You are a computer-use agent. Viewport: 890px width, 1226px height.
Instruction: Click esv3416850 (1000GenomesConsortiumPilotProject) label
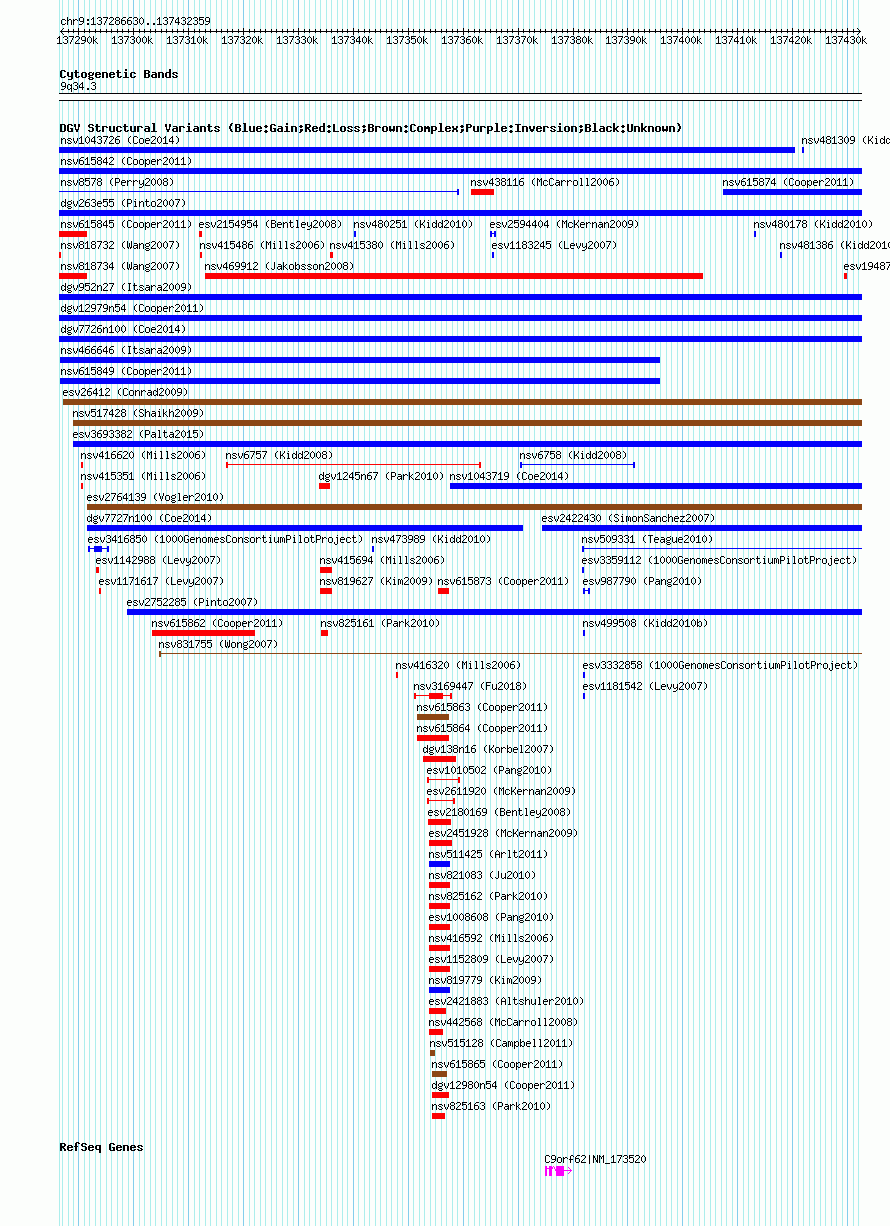225,539
